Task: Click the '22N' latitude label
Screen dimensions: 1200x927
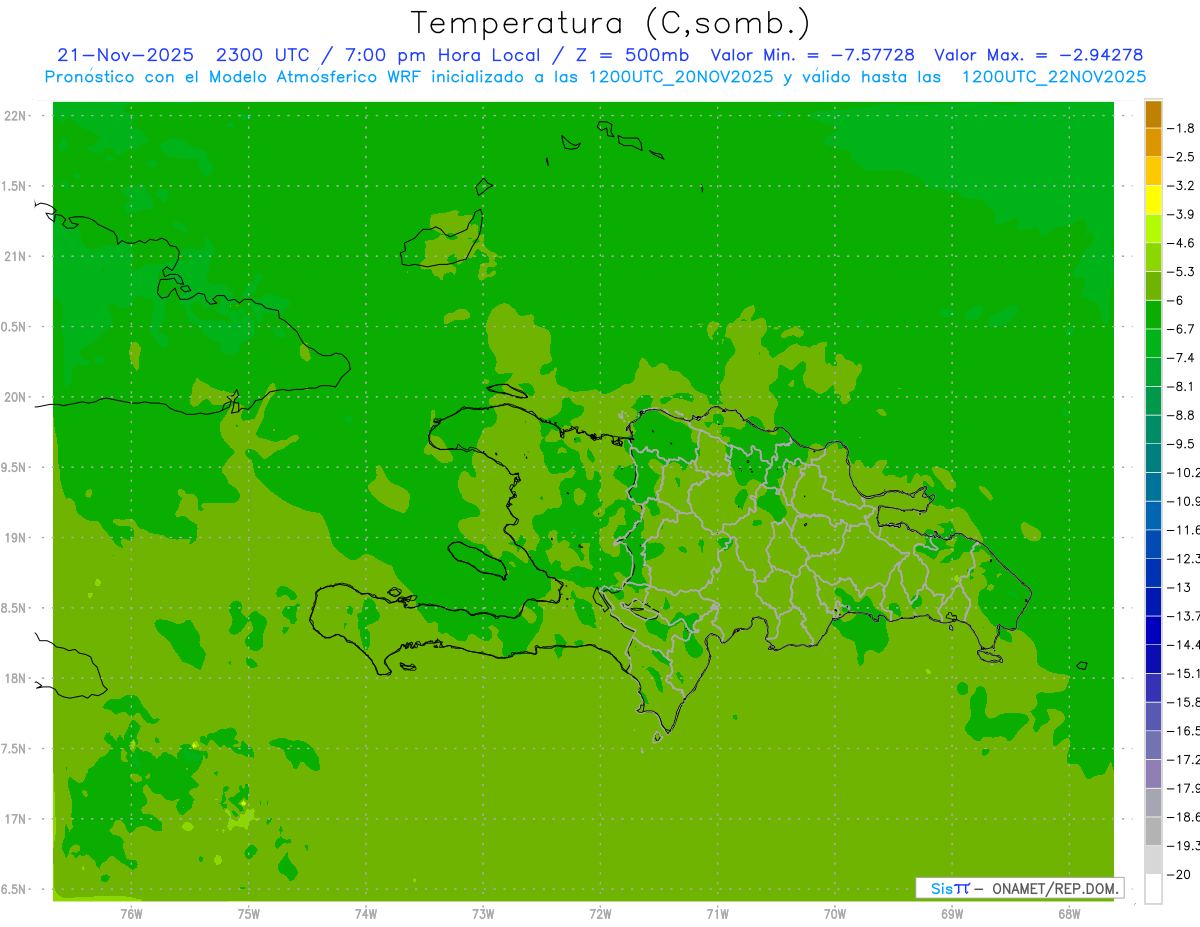Action: click(15, 116)
